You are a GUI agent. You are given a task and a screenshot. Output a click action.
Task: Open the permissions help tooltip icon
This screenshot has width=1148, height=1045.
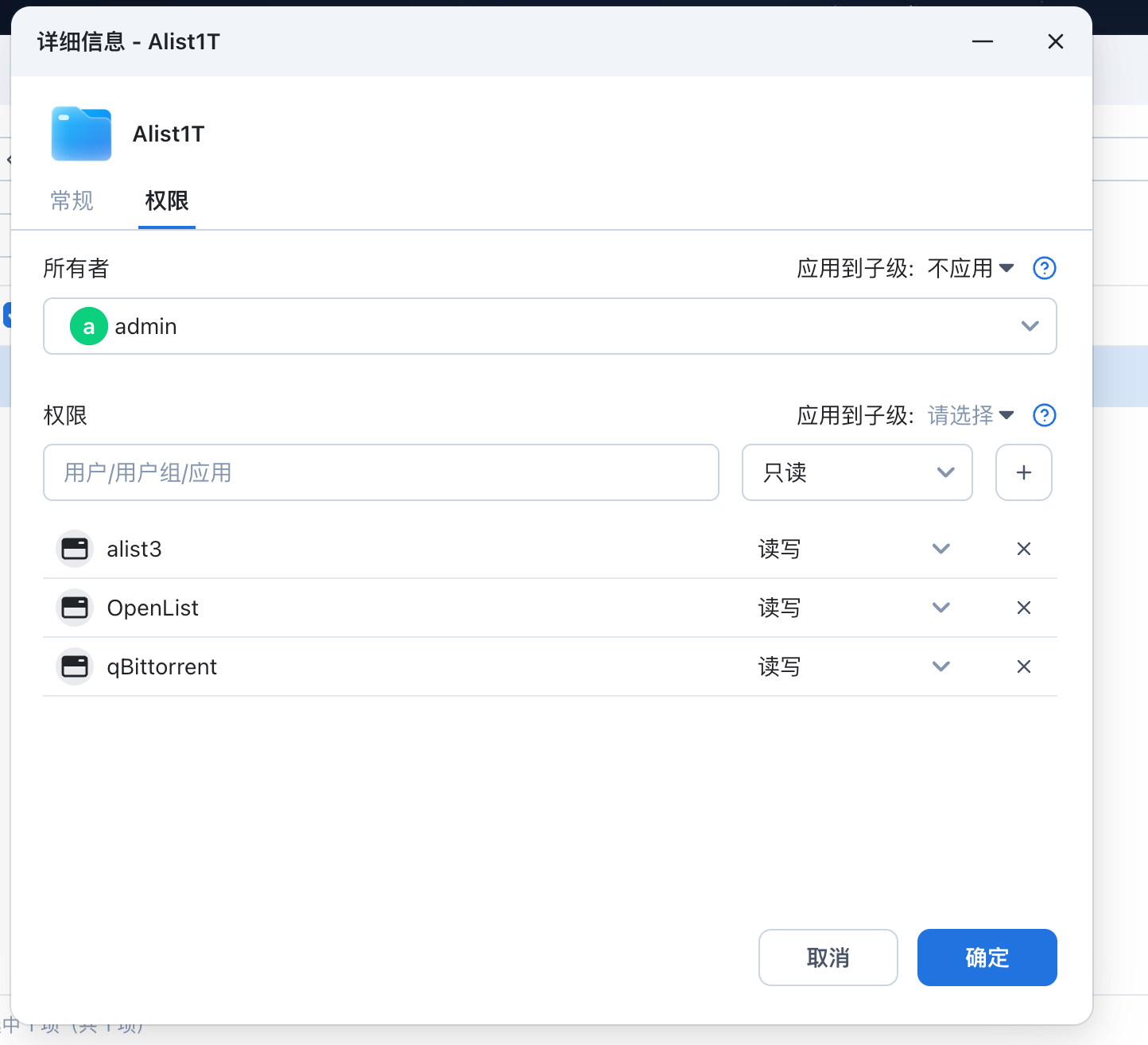pos(1044,415)
